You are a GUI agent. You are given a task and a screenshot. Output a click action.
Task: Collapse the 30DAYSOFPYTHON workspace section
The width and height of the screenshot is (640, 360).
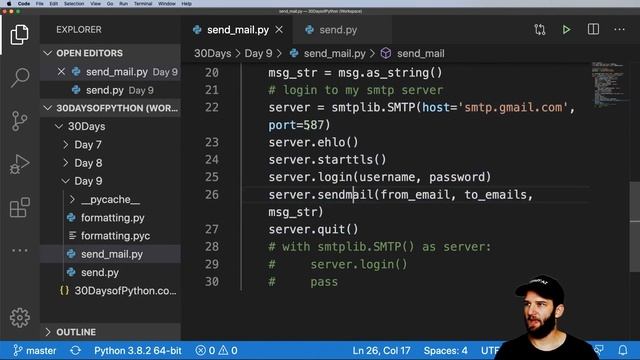[x=110, y=108]
